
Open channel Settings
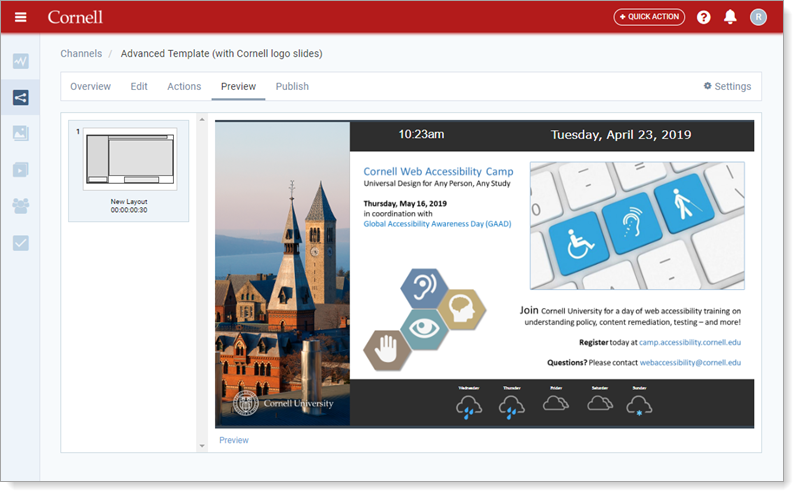click(x=727, y=87)
